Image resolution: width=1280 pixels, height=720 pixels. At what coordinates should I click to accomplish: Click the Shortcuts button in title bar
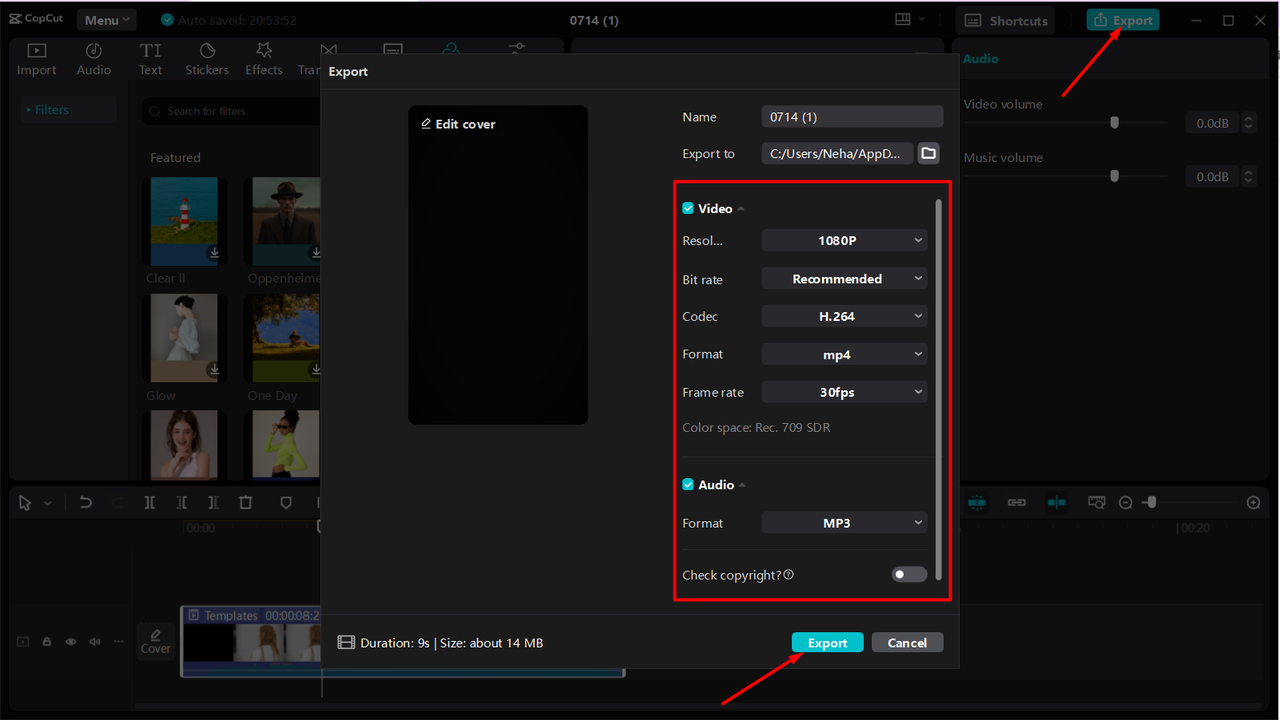coord(1005,20)
